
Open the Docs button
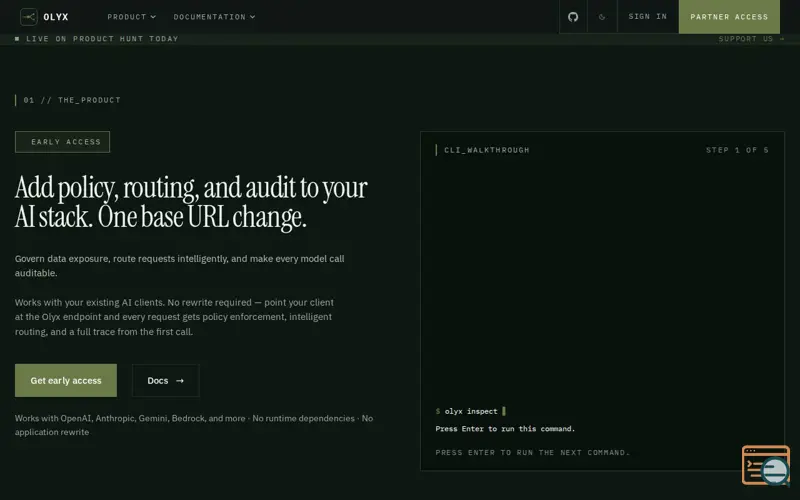166,381
